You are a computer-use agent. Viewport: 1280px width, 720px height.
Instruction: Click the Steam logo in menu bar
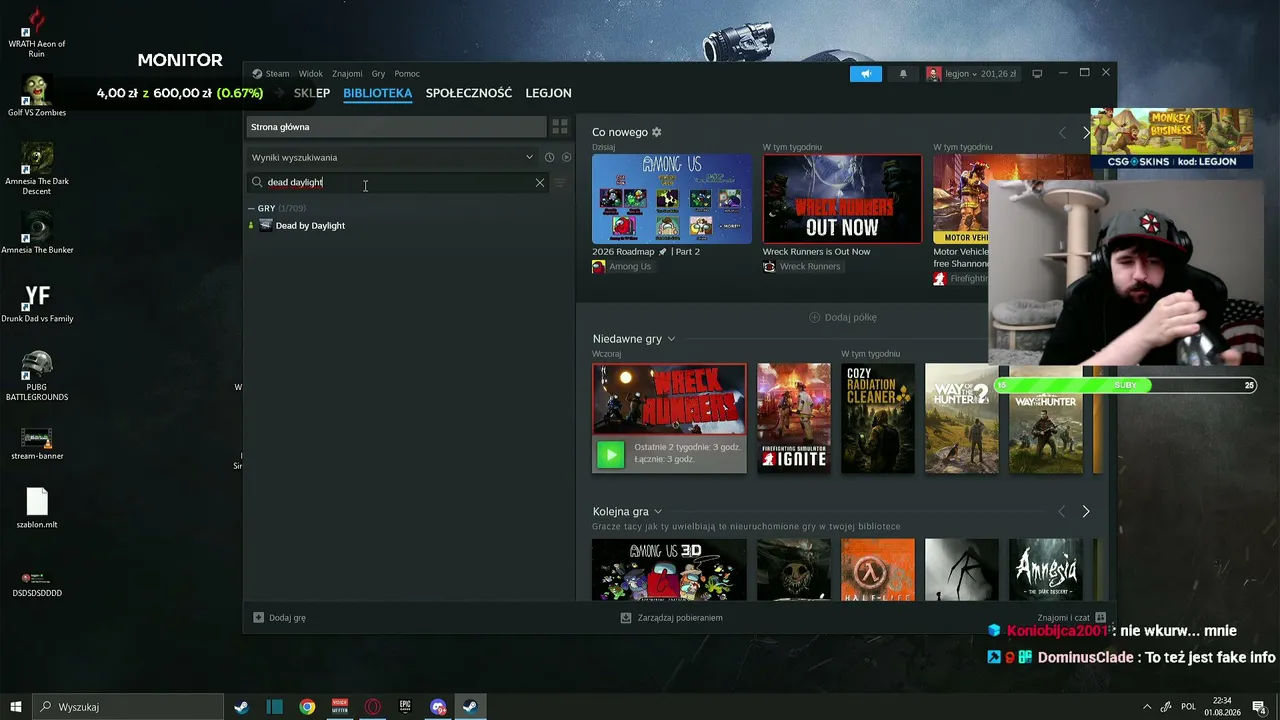[x=257, y=73]
